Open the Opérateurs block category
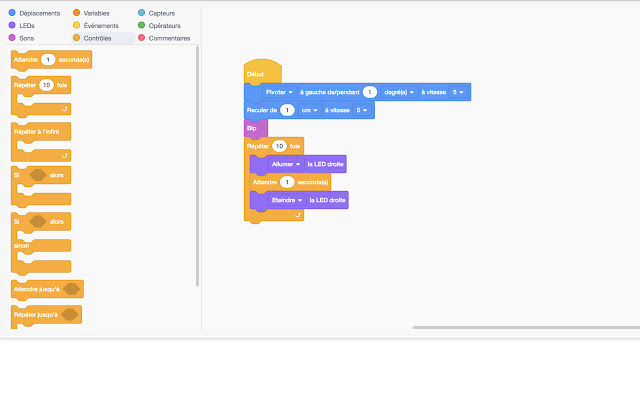 [x=159, y=25]
